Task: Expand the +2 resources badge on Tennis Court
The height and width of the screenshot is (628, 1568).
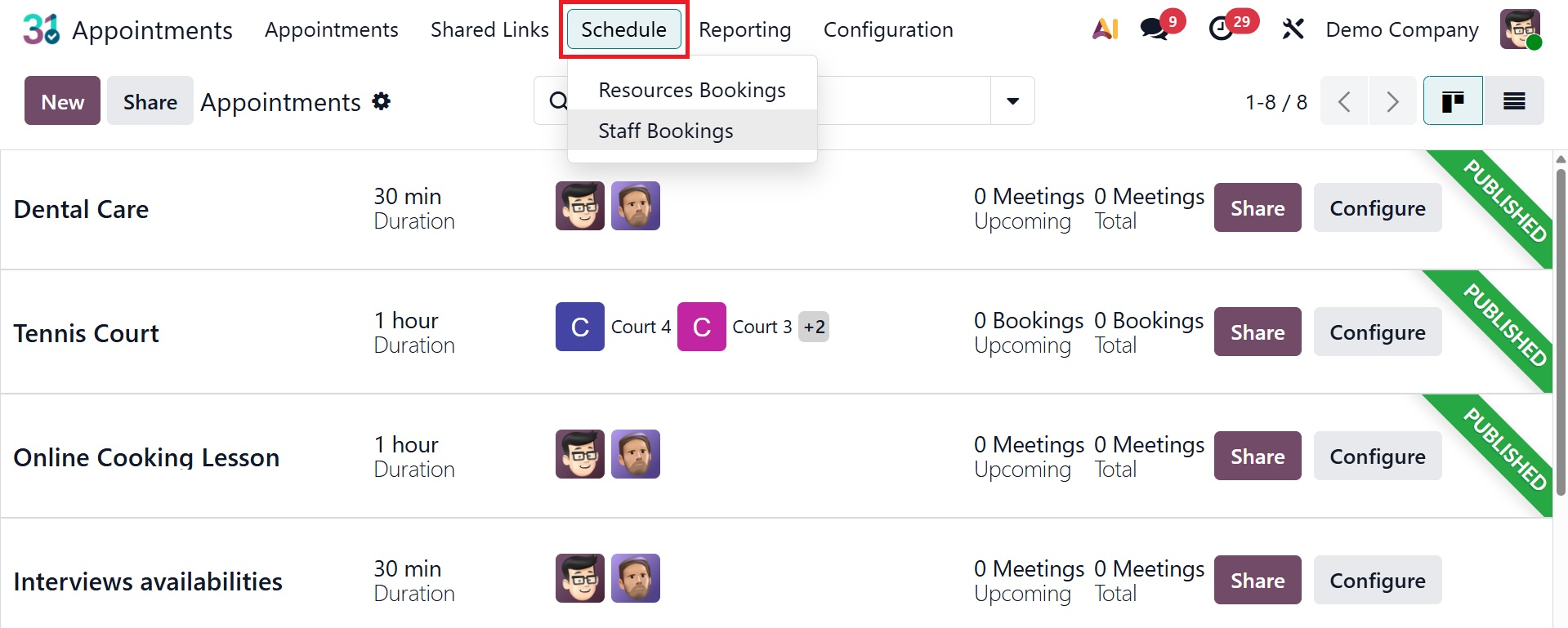Action: pyautogui.click(x=814, y=326)
